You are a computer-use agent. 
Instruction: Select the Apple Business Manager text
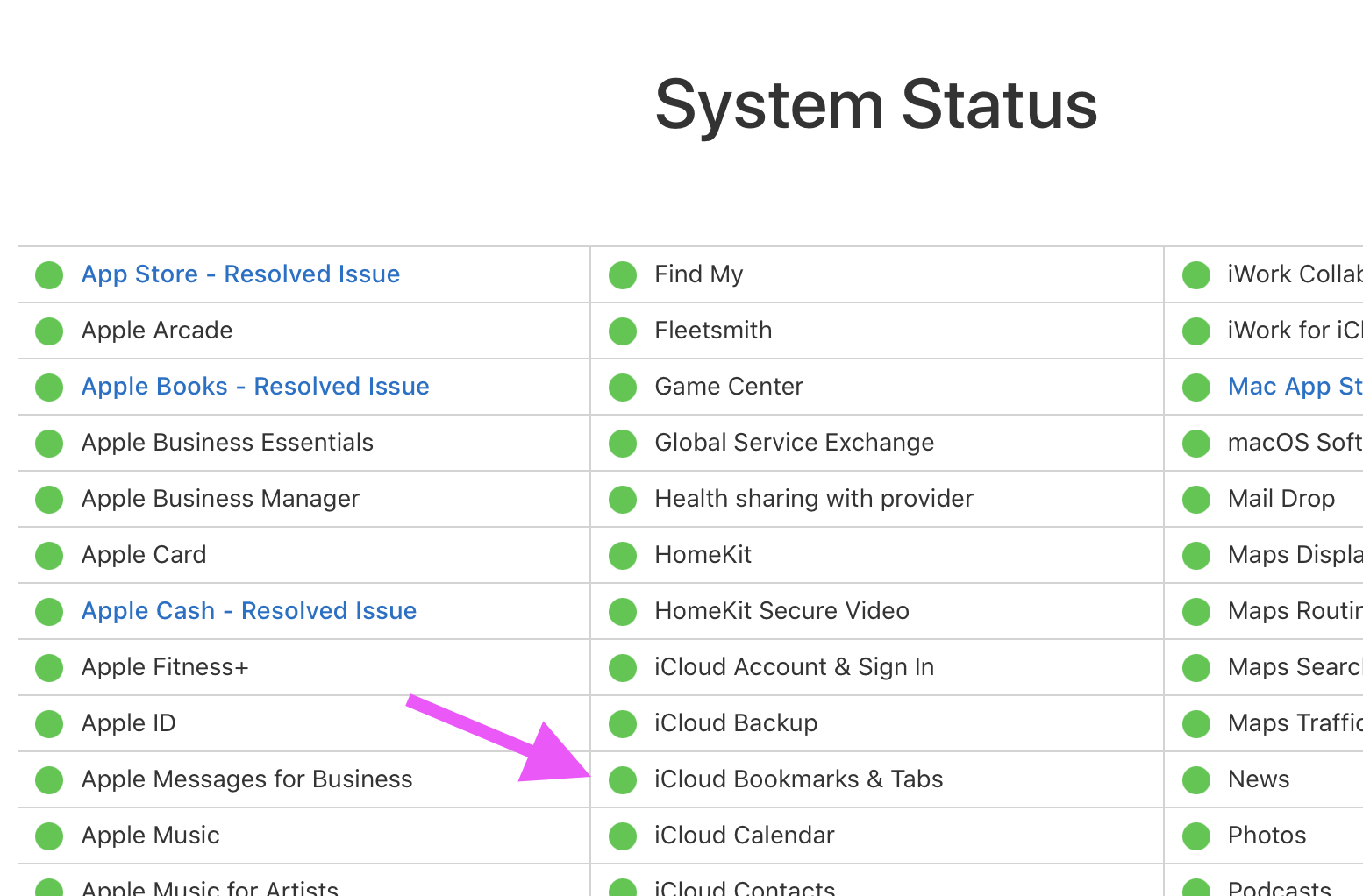click(x=220, y=499)
